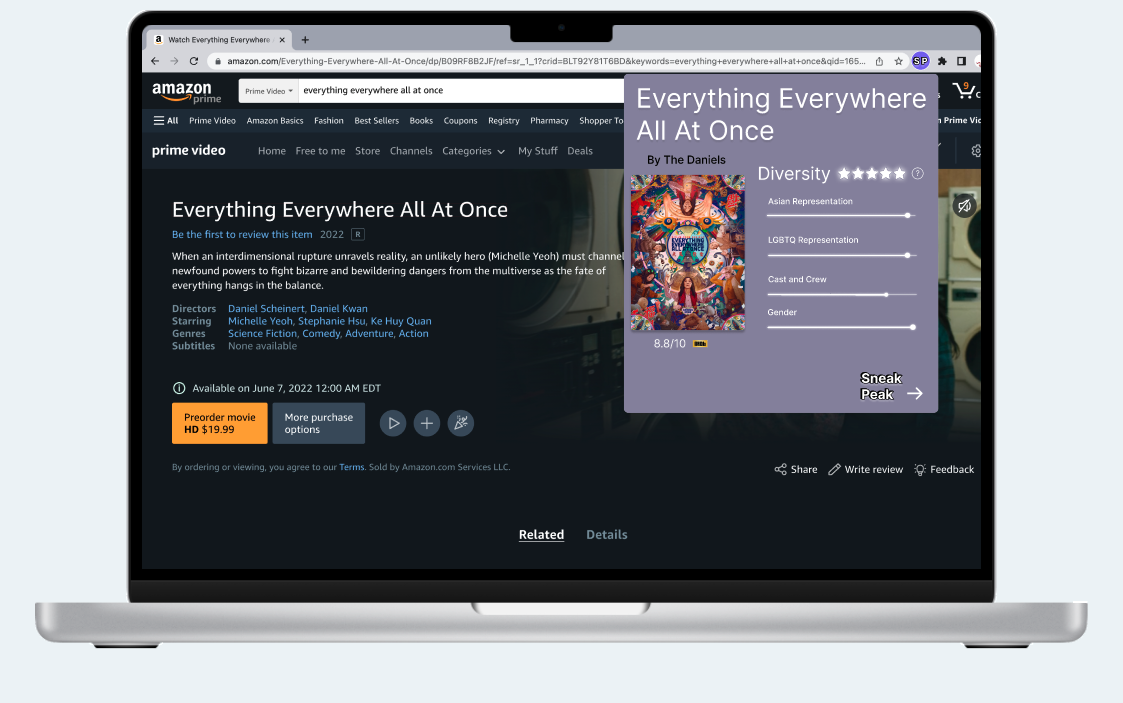Open prime video Channels
Screen dimensions: 1123x703
[411, 151]
